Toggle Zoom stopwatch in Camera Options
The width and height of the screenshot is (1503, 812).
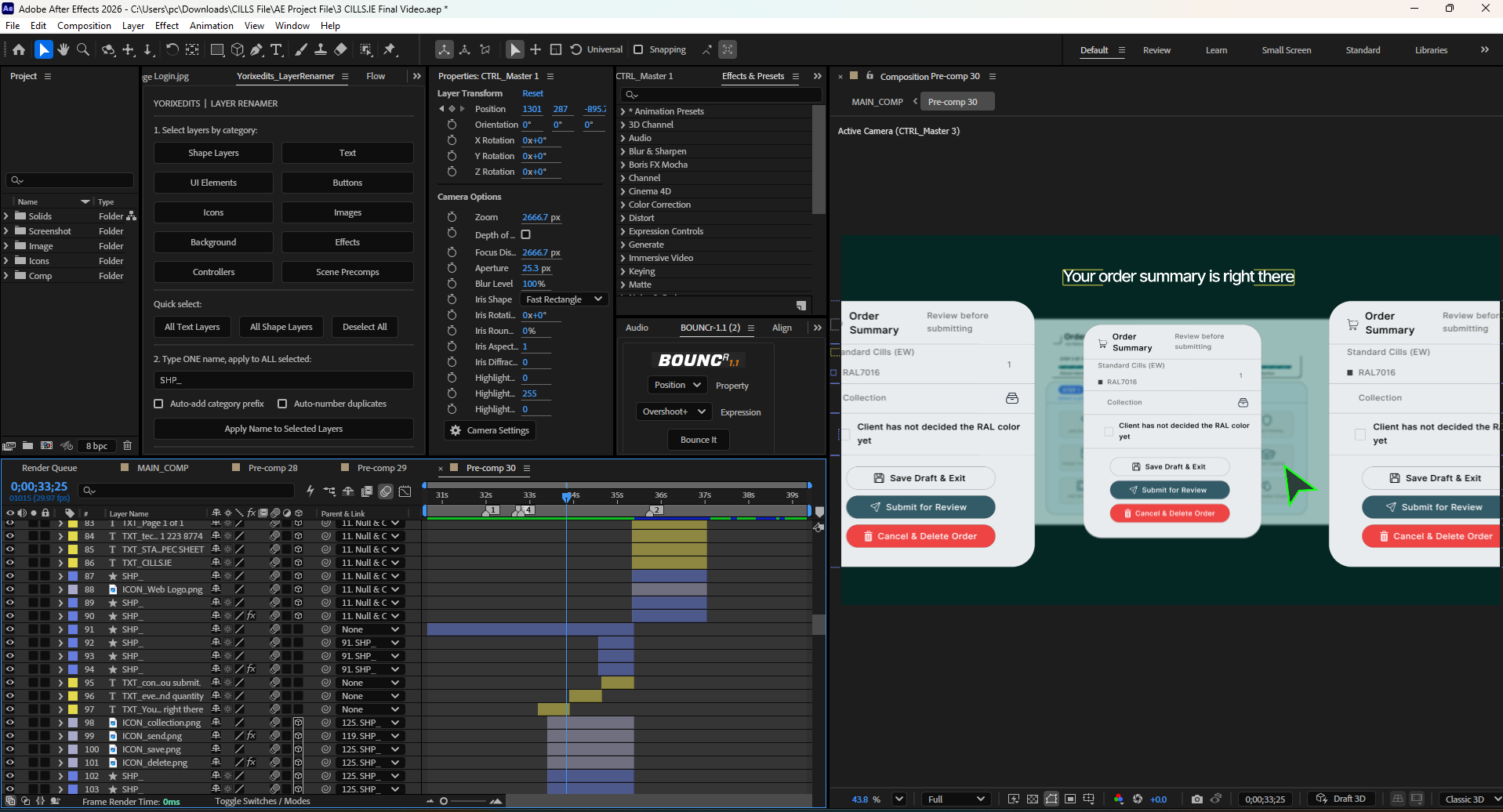(452, 217)
